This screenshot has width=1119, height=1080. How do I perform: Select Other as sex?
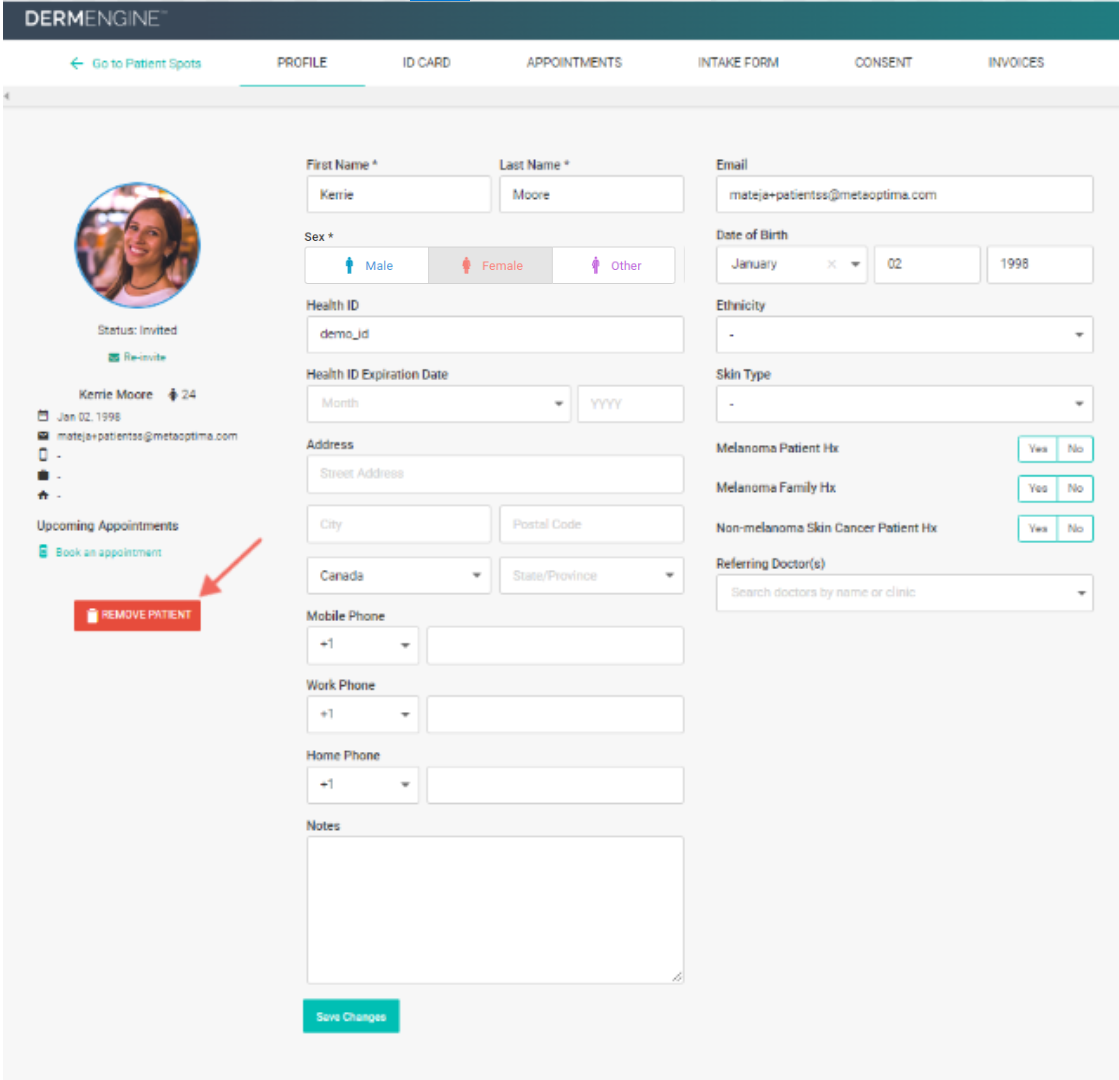pyautogui.click(x=614, y=266)
